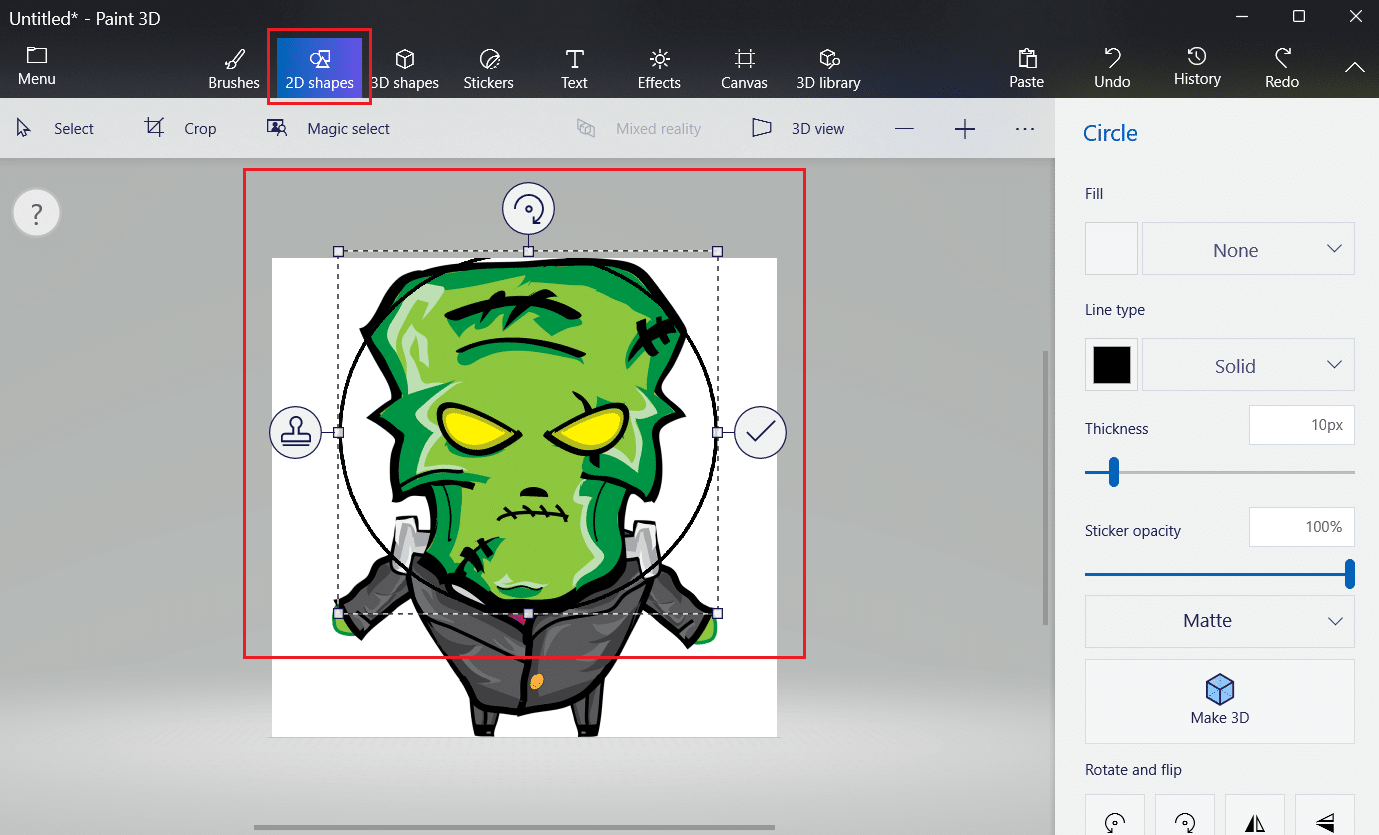Activate the Crop tool
The width and height of the screenshot is (1379, 835).
(181, 128)
